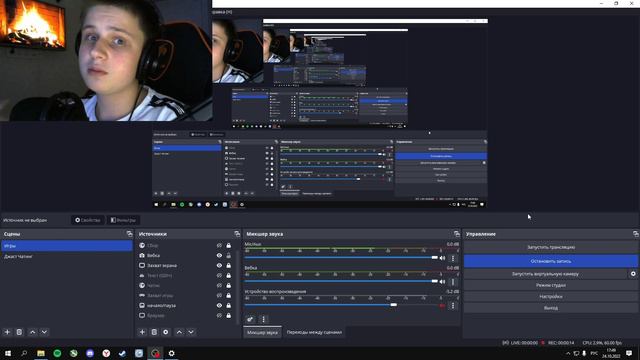
Task: Move scene up arrow in Сцены panel
Action: (33, 332)
